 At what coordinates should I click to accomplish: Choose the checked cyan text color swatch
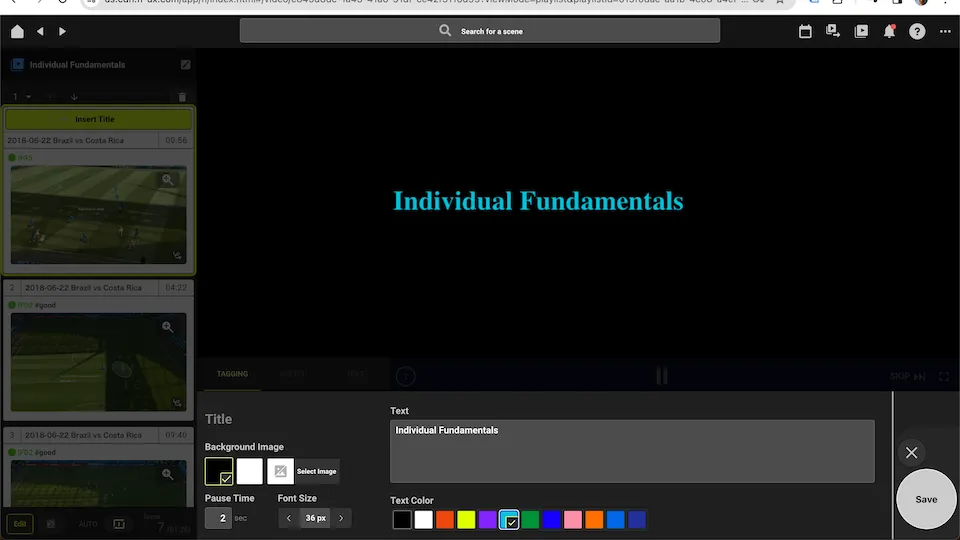point(509,519)
